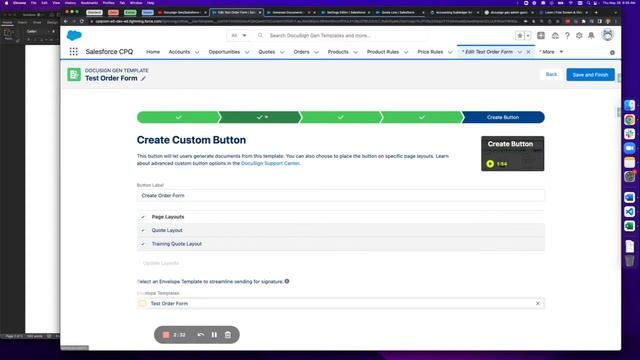The height and width of the screenshot is (360, 640).
Task: Open the Global Actions plus icon
Action: click(541, 36)
